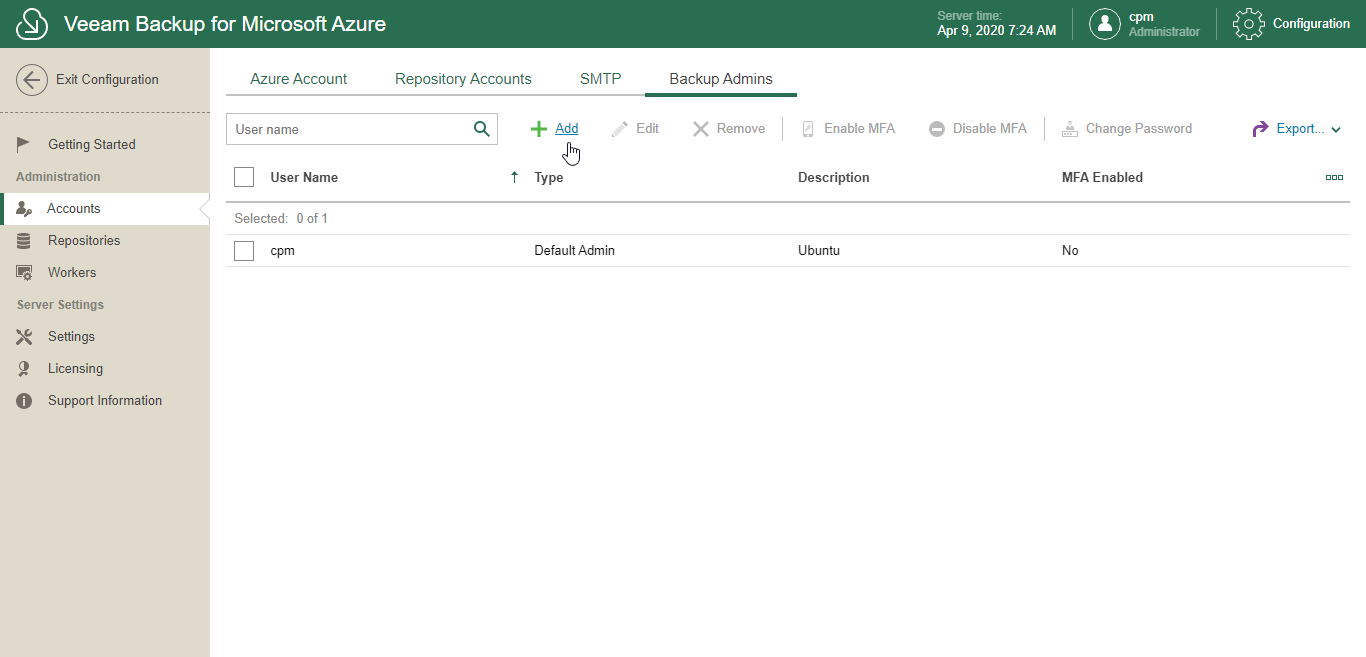Click the purple Export arrow icon
The image size is (1366, 657).
(x=1261, y=129)
